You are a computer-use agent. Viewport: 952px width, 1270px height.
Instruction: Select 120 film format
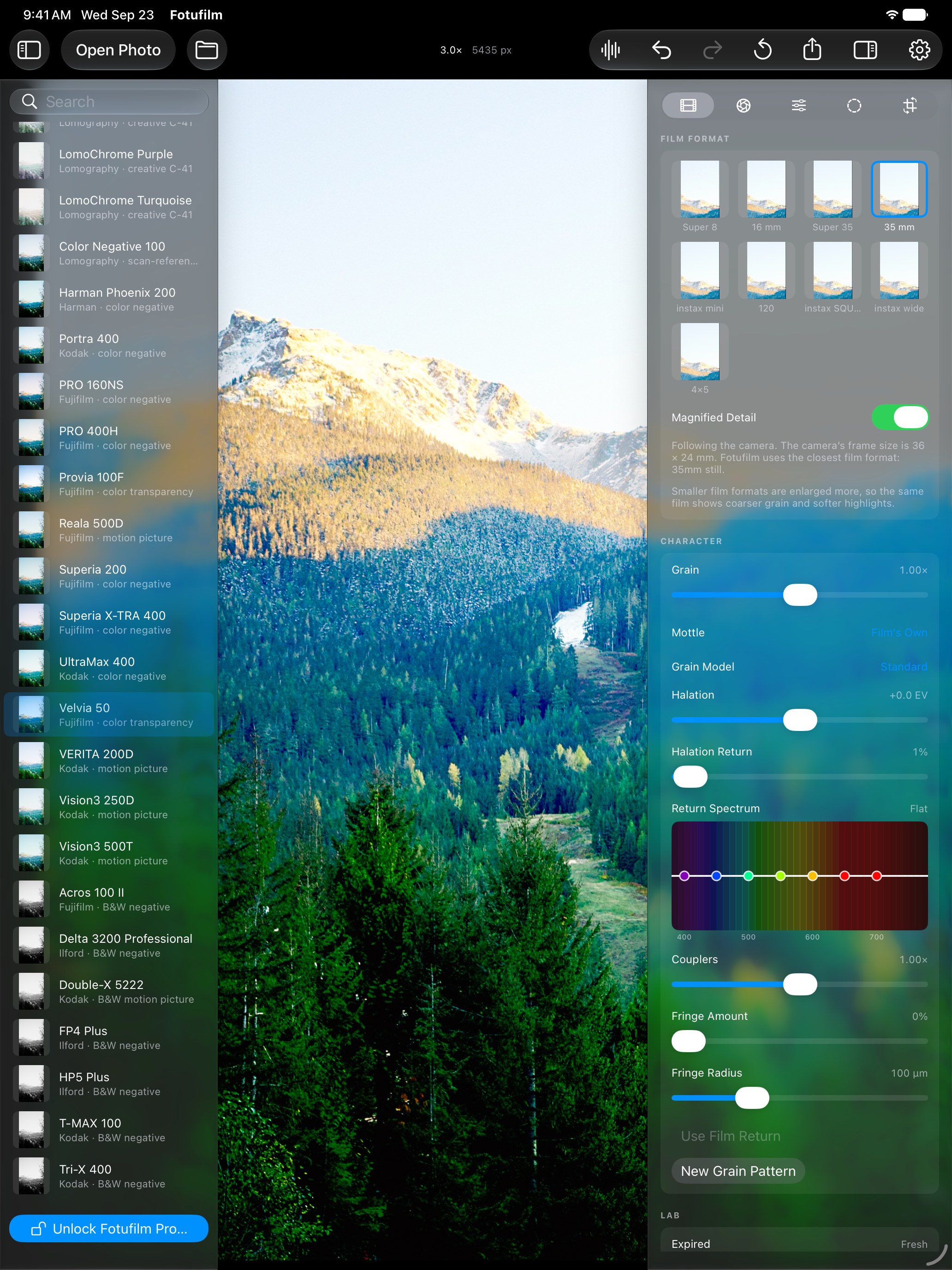(x=766, y=278)
